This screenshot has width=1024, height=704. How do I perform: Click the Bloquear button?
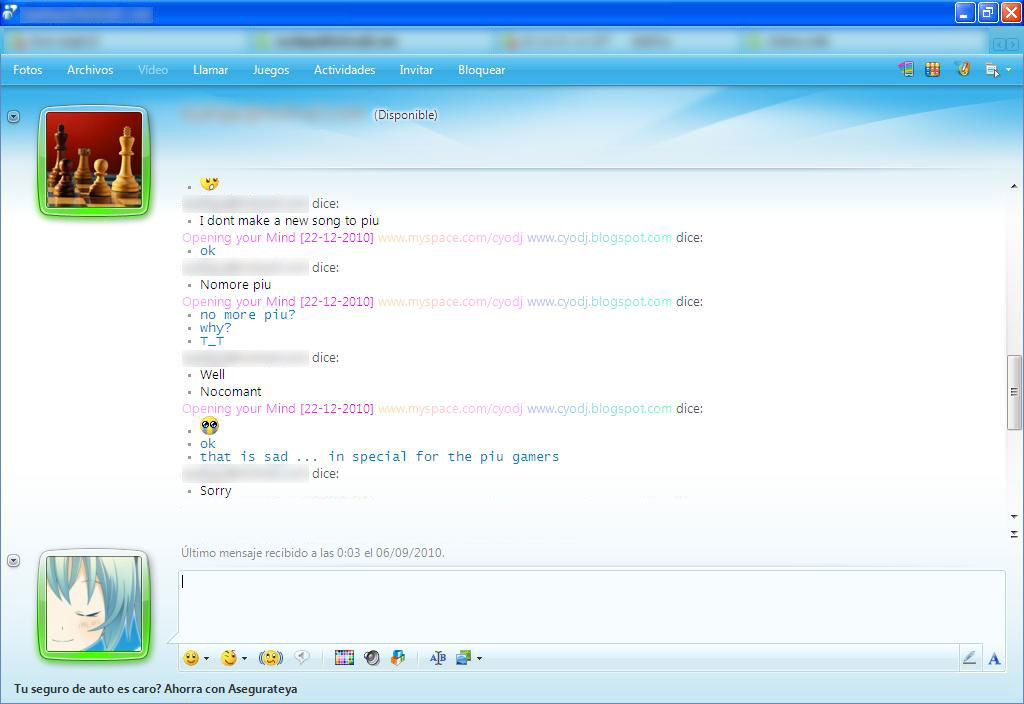tap(481, 70)
